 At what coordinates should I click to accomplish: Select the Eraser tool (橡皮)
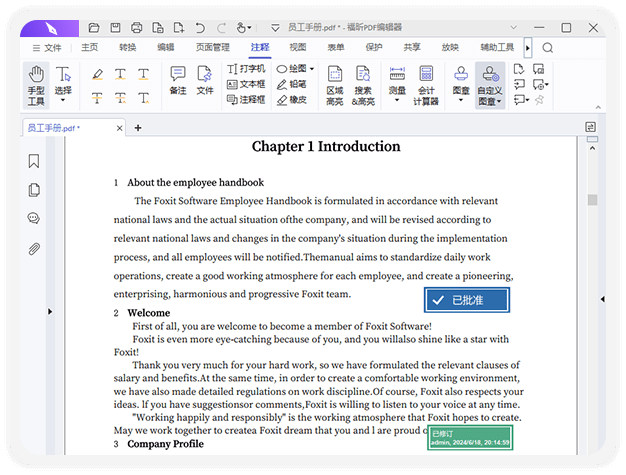click(292, 99)
